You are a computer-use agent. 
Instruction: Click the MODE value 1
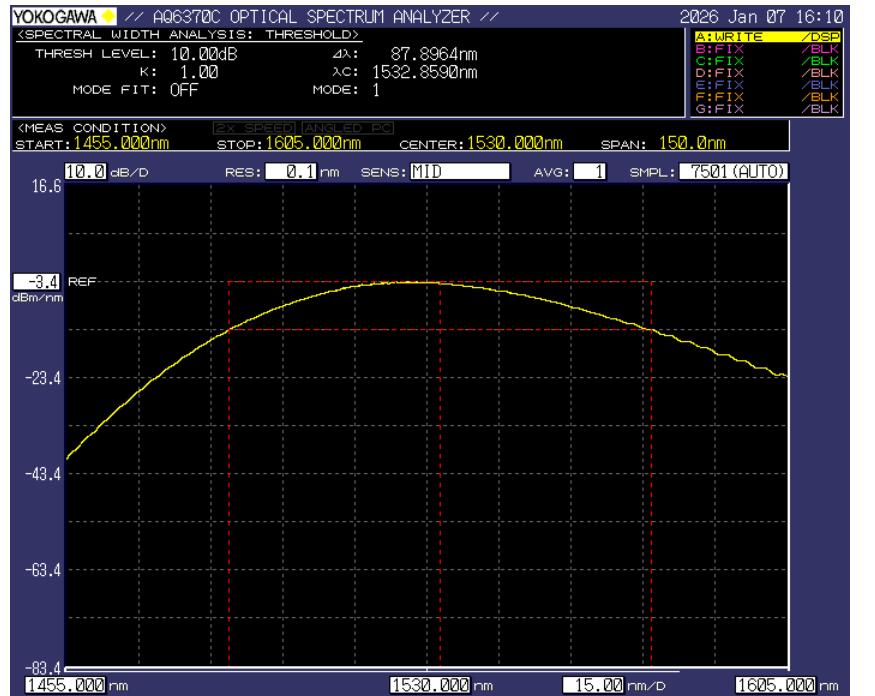376,90
